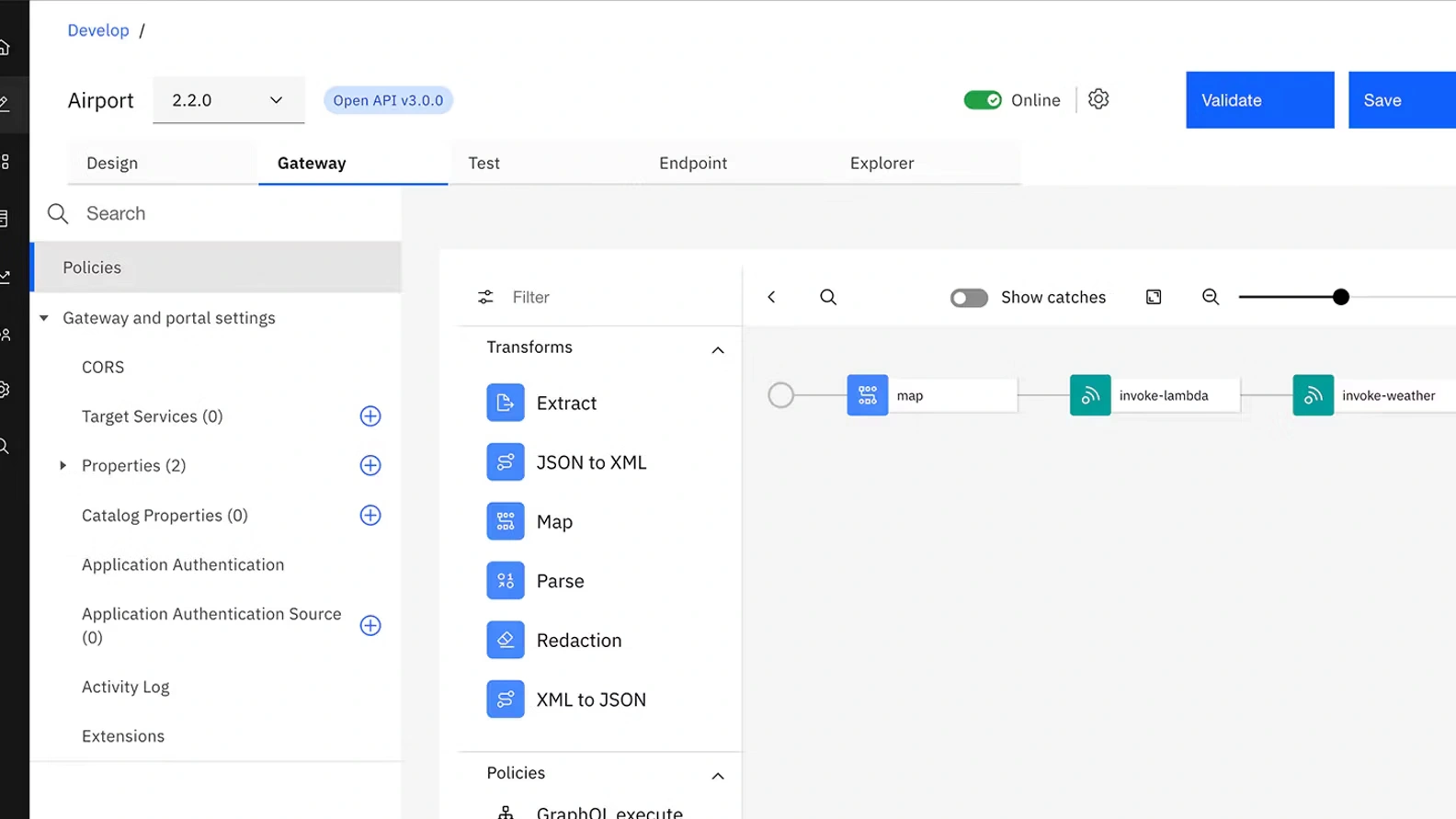
Task: Click the canvas zoom slider handle
Action: click(x=1341, y=297)
